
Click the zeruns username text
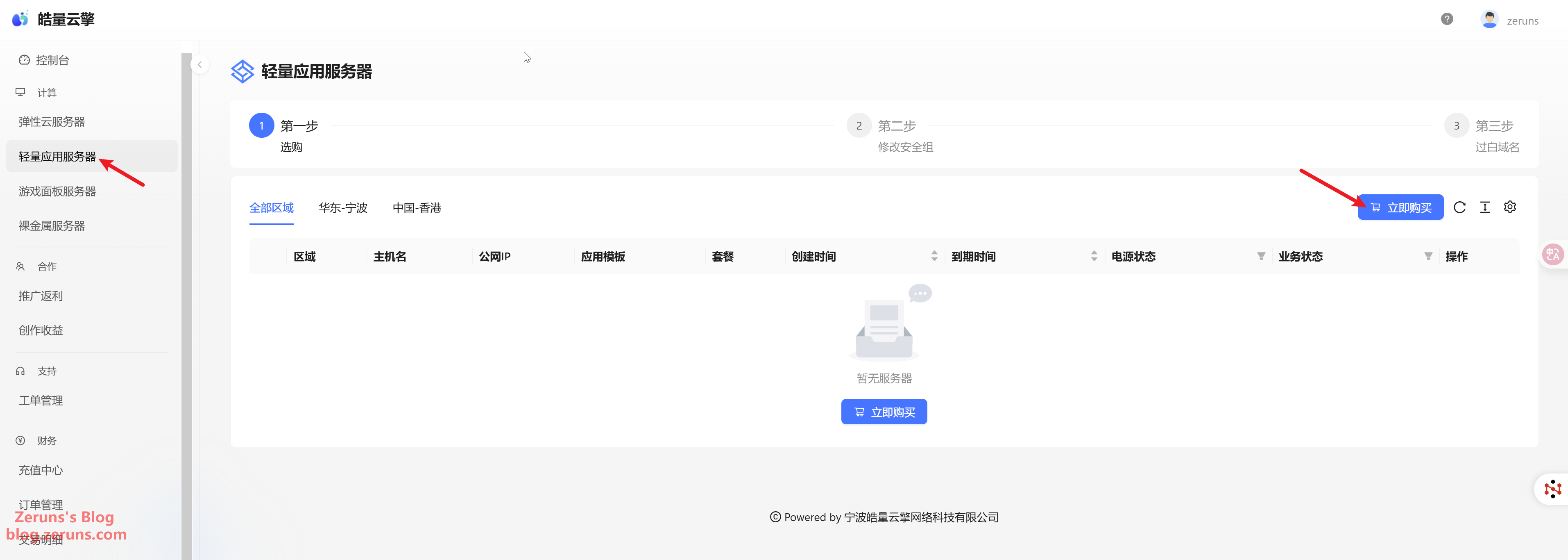coord(1523,21)
